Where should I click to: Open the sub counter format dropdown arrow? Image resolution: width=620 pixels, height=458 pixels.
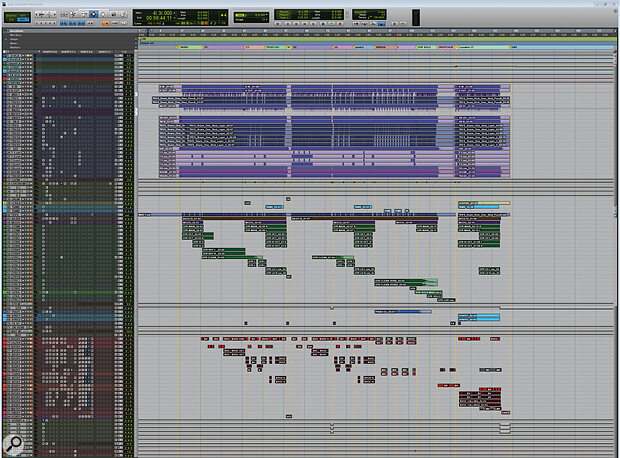point(174,19)
